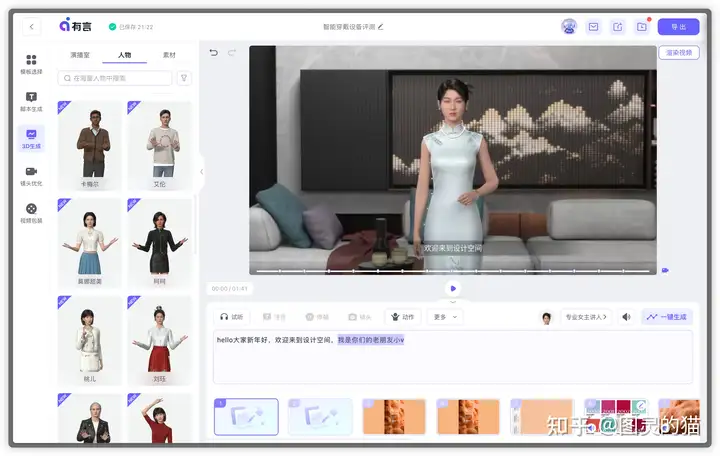Select the character in red sweater waving

159,418
